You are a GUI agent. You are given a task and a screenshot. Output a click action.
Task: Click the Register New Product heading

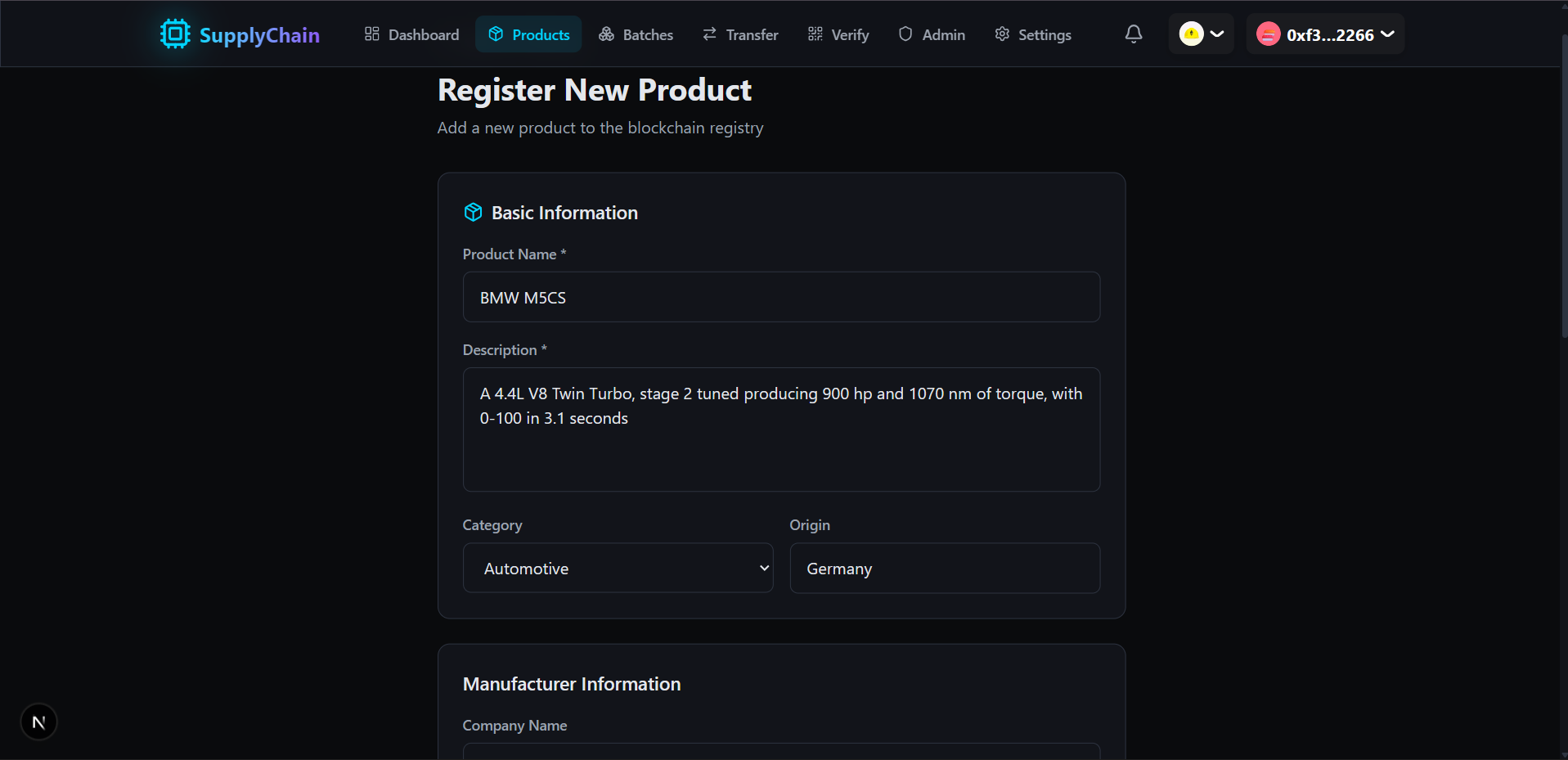[595, 90]
